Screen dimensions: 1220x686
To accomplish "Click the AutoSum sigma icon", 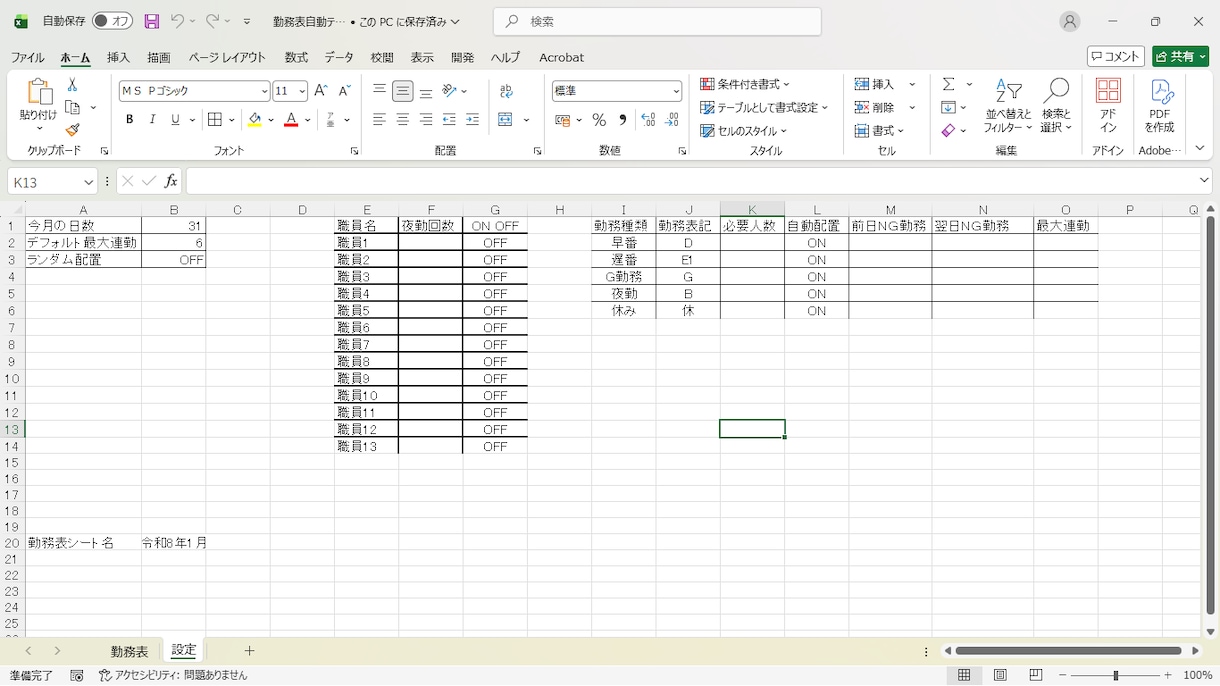I will [x=948, y=84].
